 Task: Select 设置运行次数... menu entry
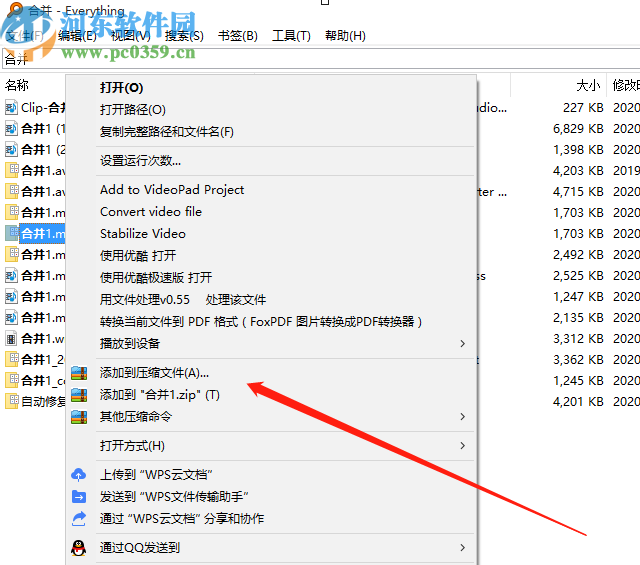(x=140, y=161)
